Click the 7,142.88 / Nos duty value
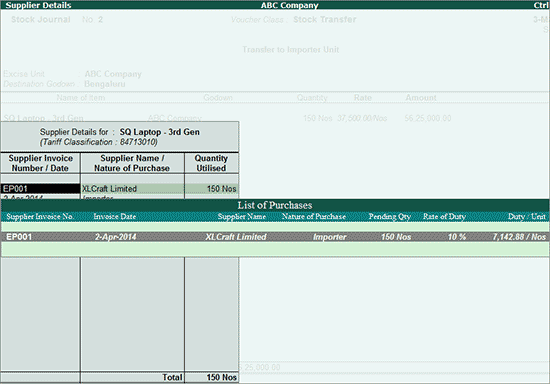Screen dimensions: 550x384 point(519,237)
